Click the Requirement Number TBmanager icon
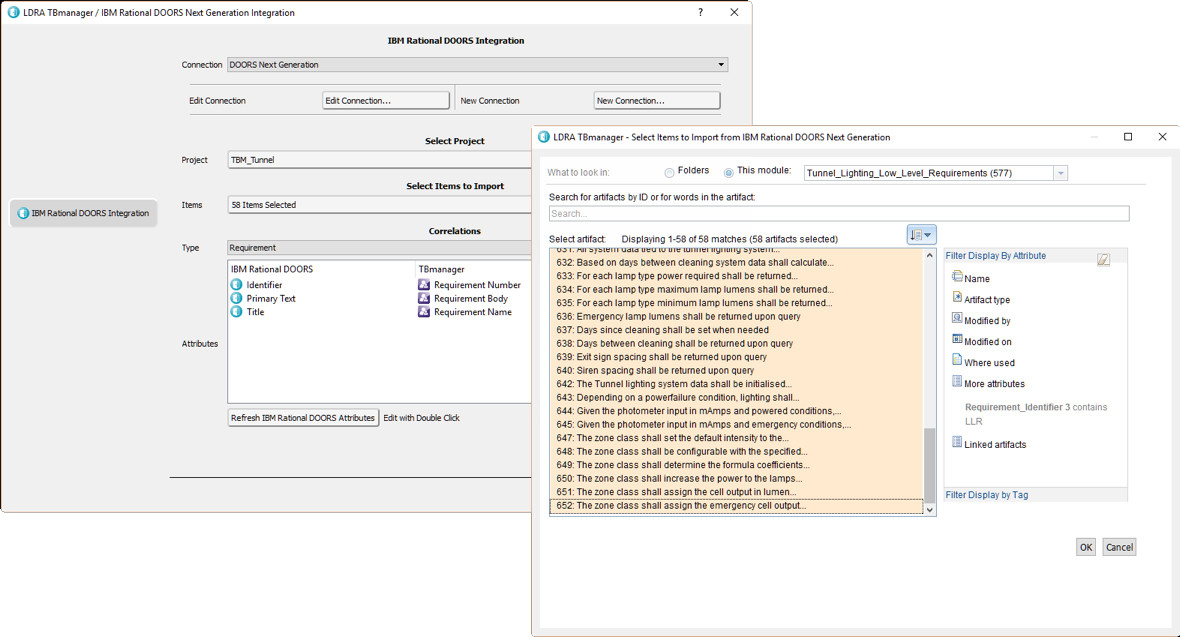This screenshot has width=1180, height=637. (424, 285)
